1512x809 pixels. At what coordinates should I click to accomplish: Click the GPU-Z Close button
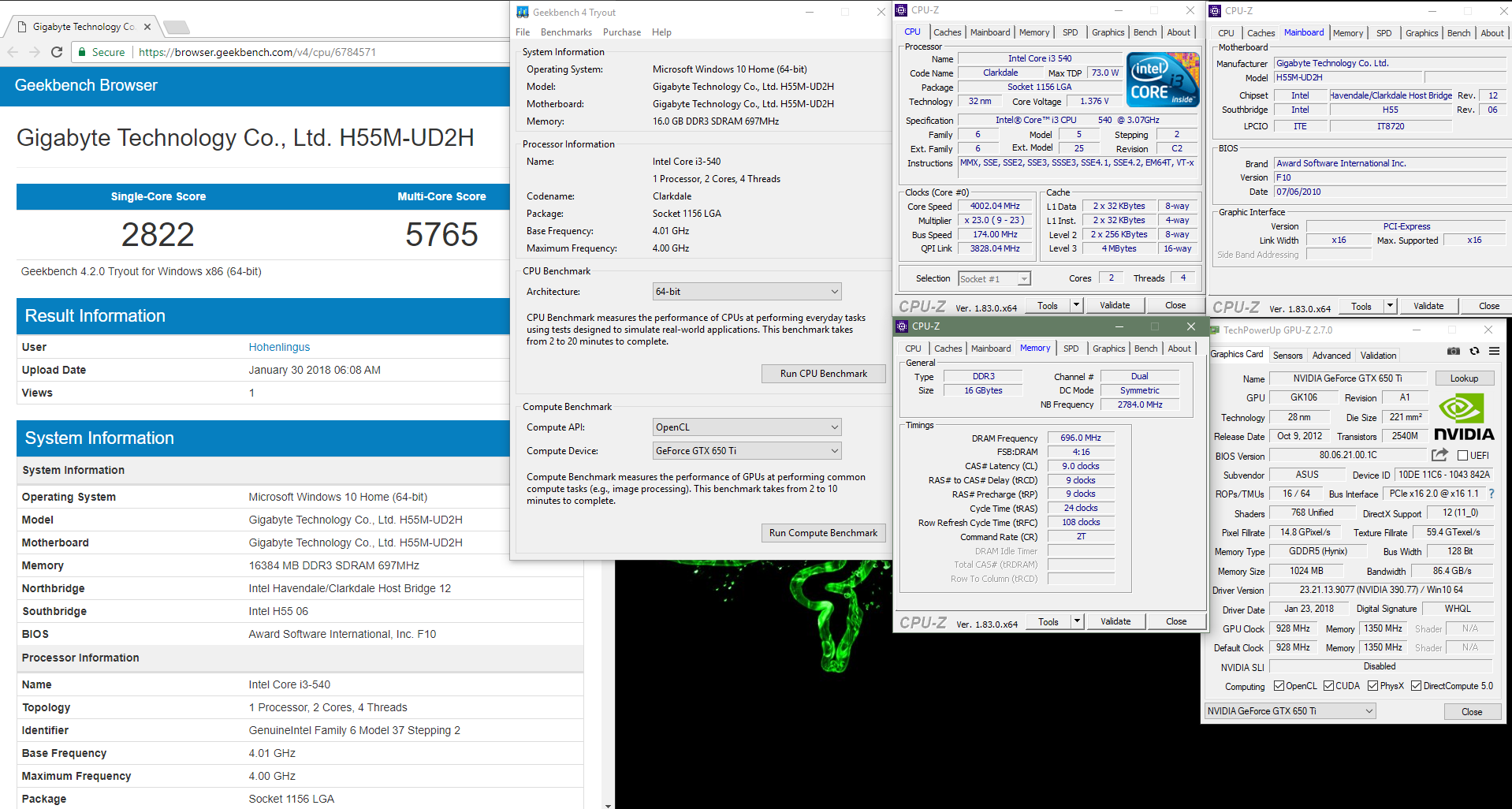(x=1472, y=711)
